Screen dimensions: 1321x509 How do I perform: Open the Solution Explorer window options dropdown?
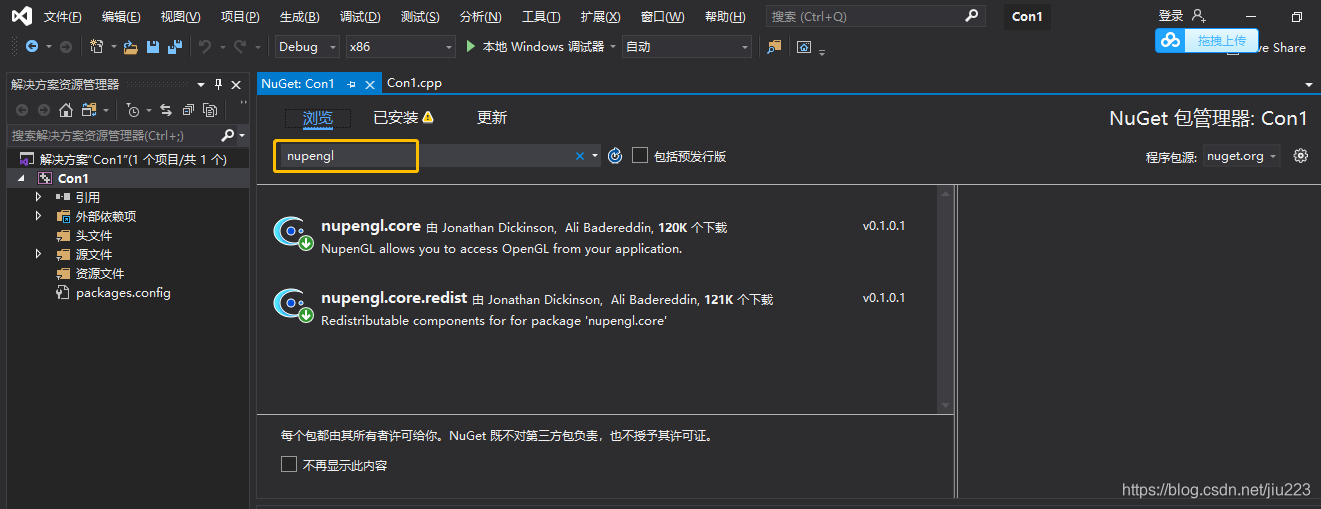click(x=201, y=85)
